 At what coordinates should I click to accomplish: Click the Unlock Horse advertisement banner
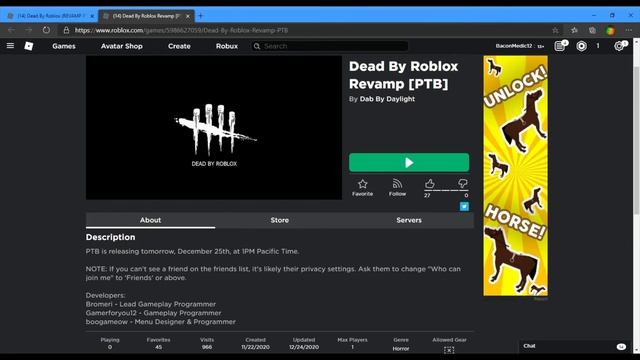pos(516,176)
